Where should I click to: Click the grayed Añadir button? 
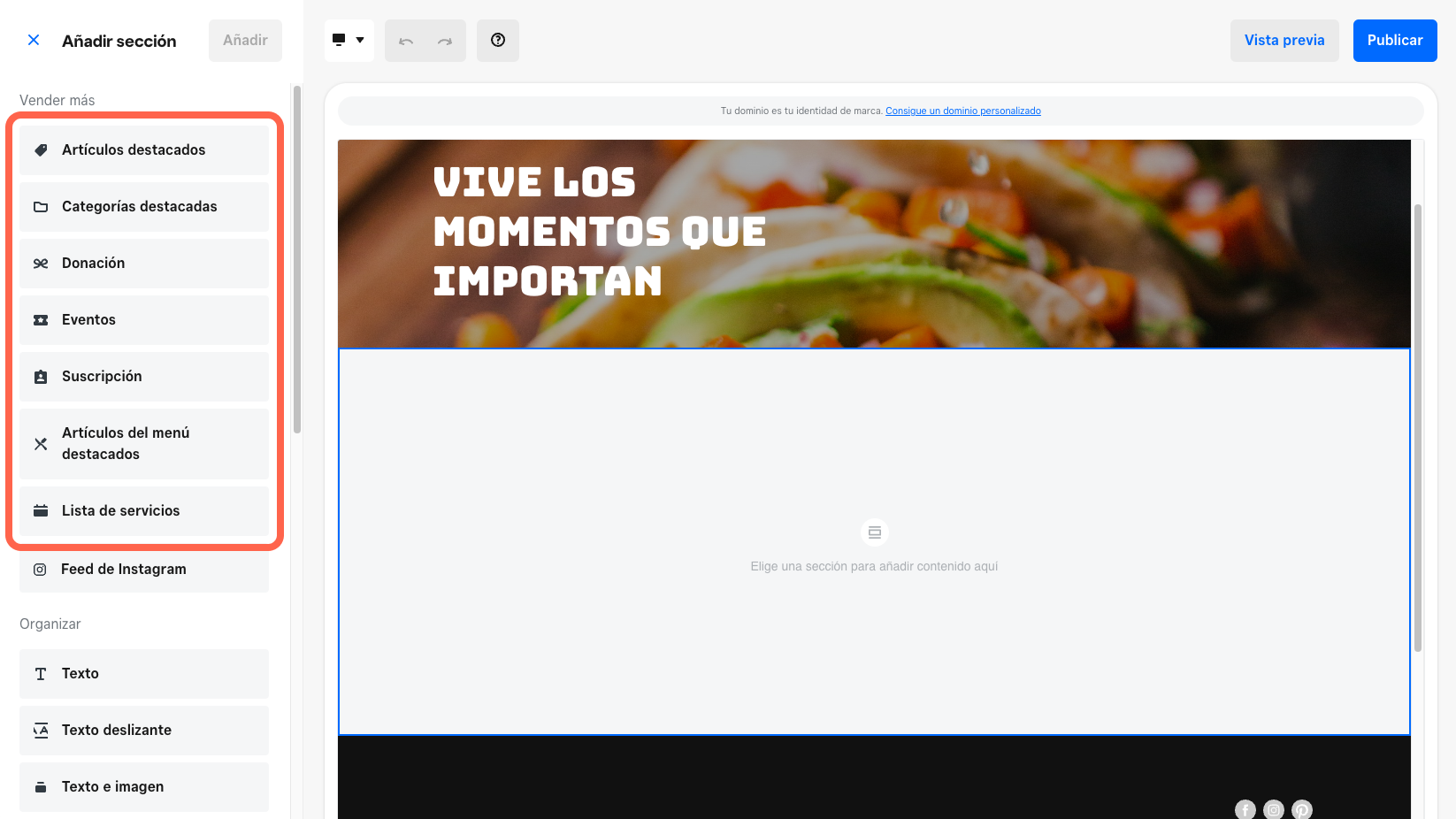pyautogui.click(x=245, y=41)
